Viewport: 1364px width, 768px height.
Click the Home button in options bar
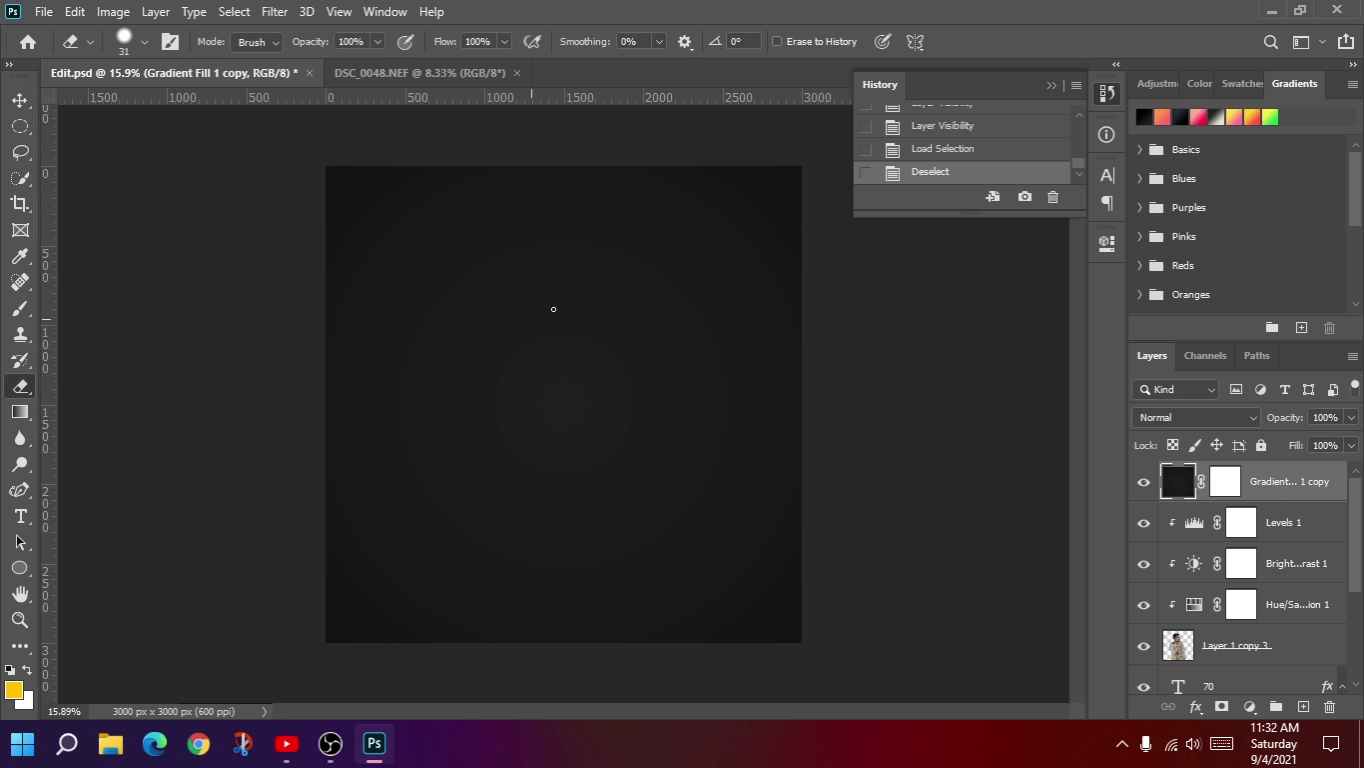(x=28, y=42)
